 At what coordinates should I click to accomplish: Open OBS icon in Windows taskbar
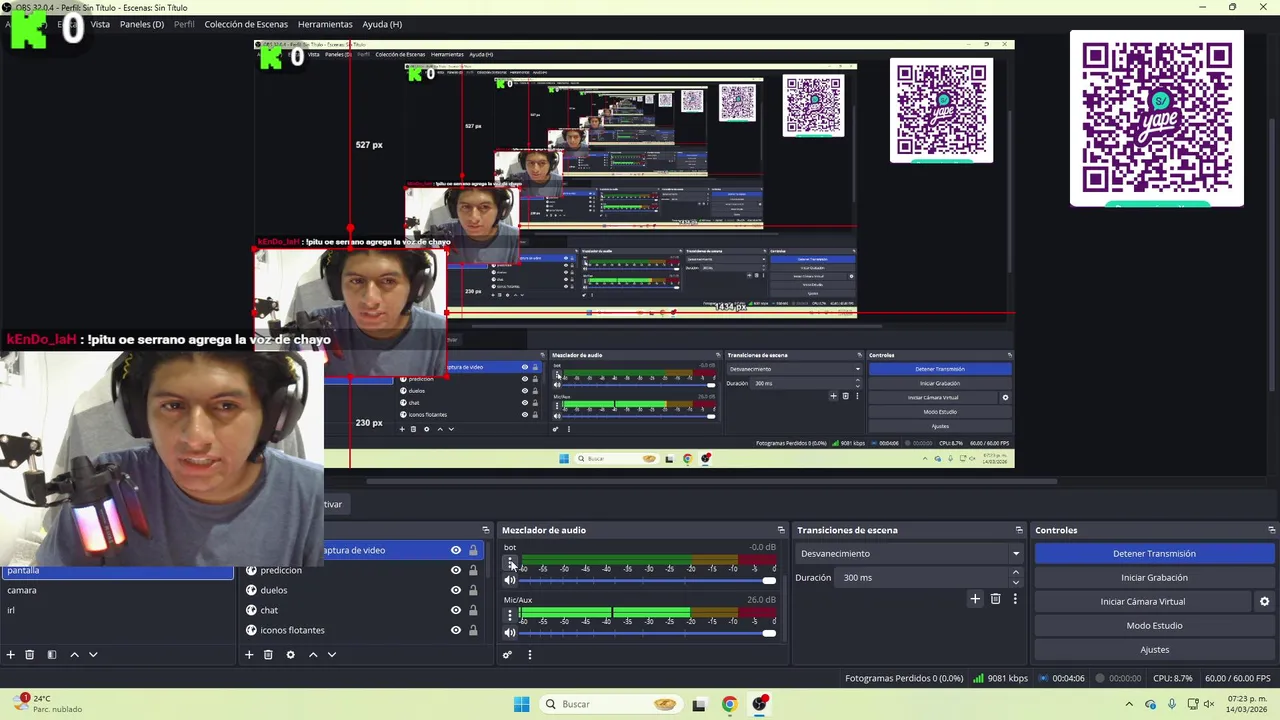click(x=760, y=704)
